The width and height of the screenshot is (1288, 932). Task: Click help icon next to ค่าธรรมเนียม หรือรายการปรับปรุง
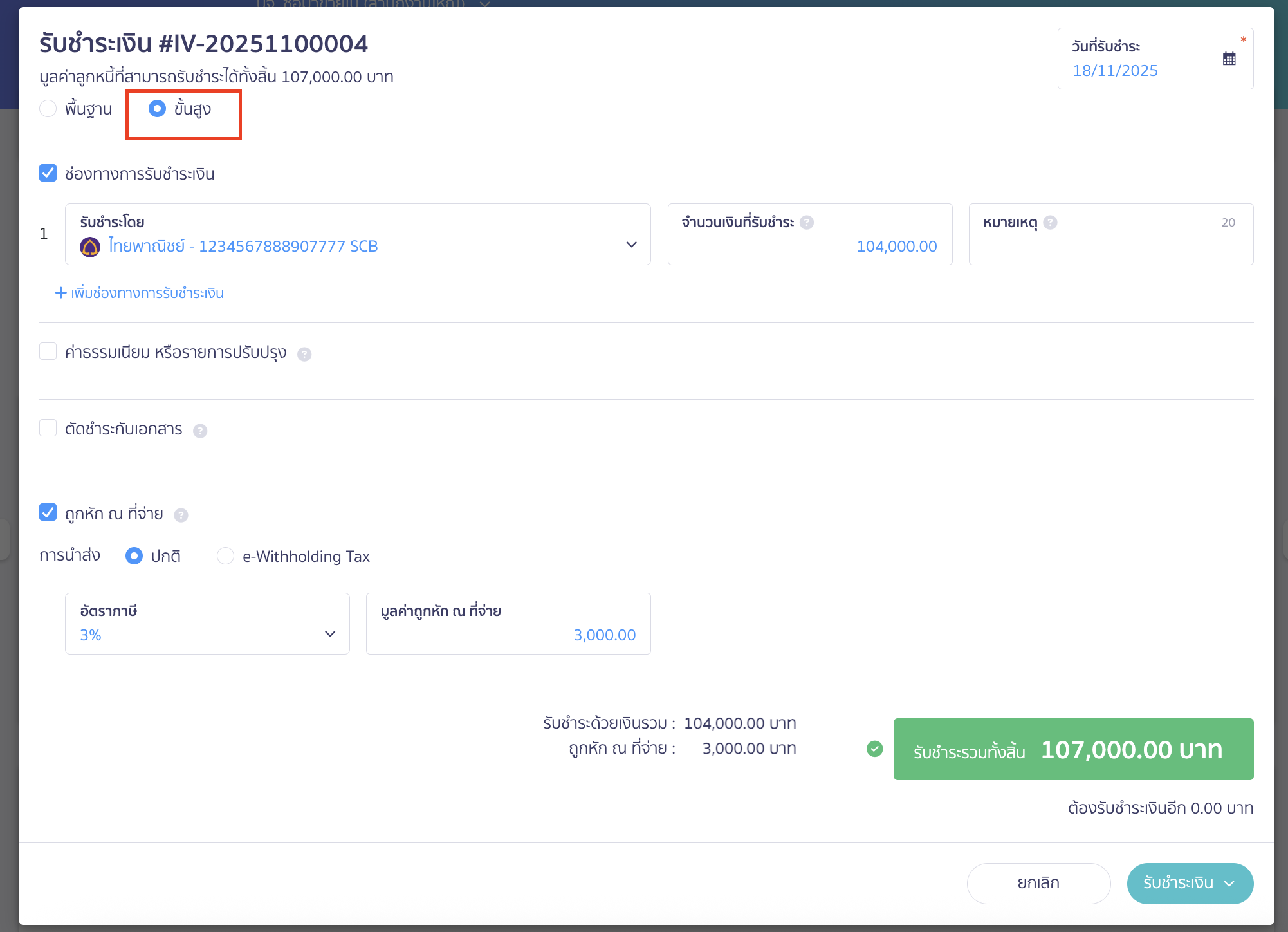coord(304,354)
